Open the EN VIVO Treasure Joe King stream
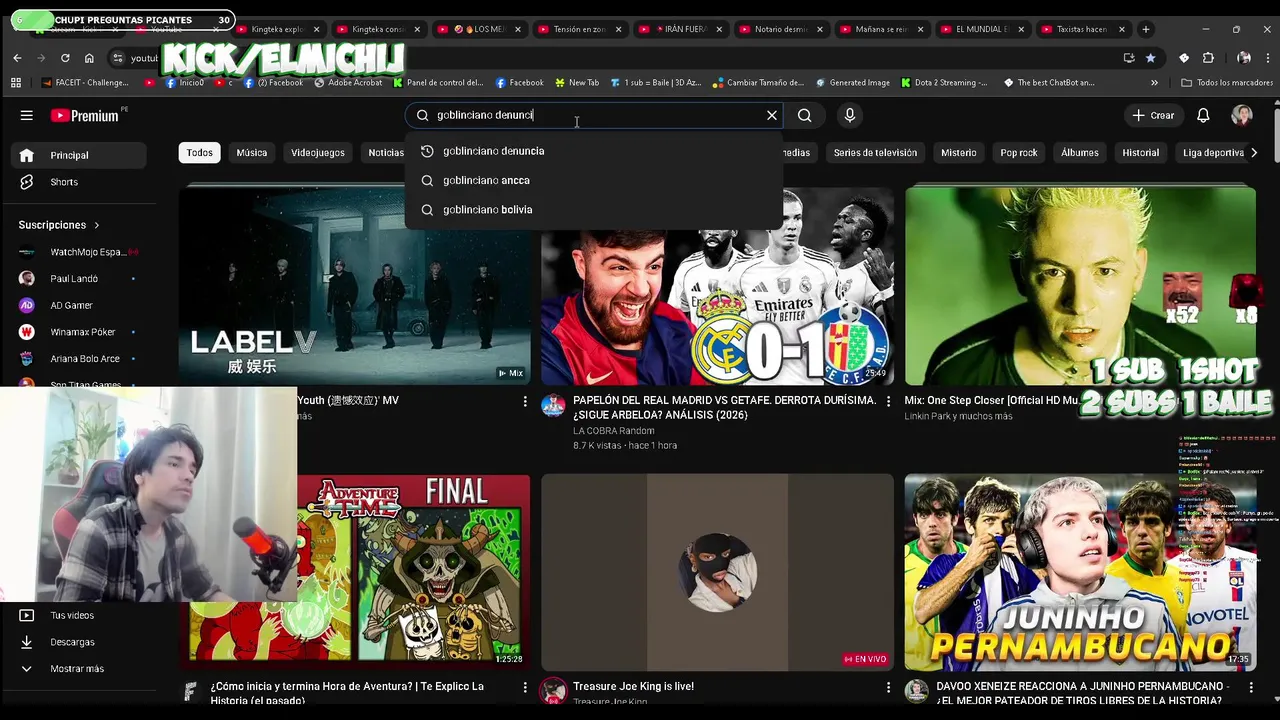The height and width of the screenshot is (720, 1280). [x=718, y=572]
